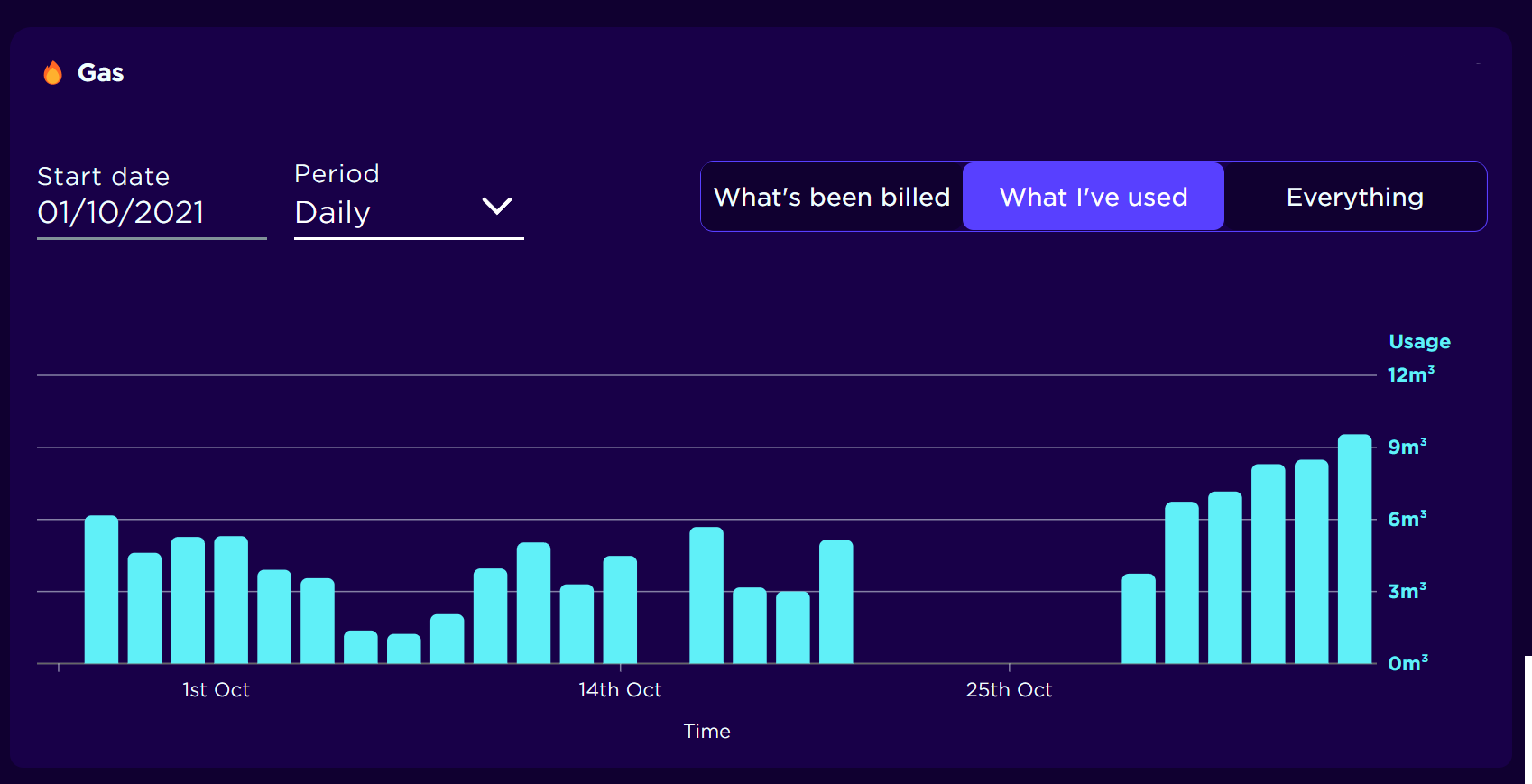Click the tallest bar in the chart
The image size is (1532, 784).
click(x=1354, y=549)
